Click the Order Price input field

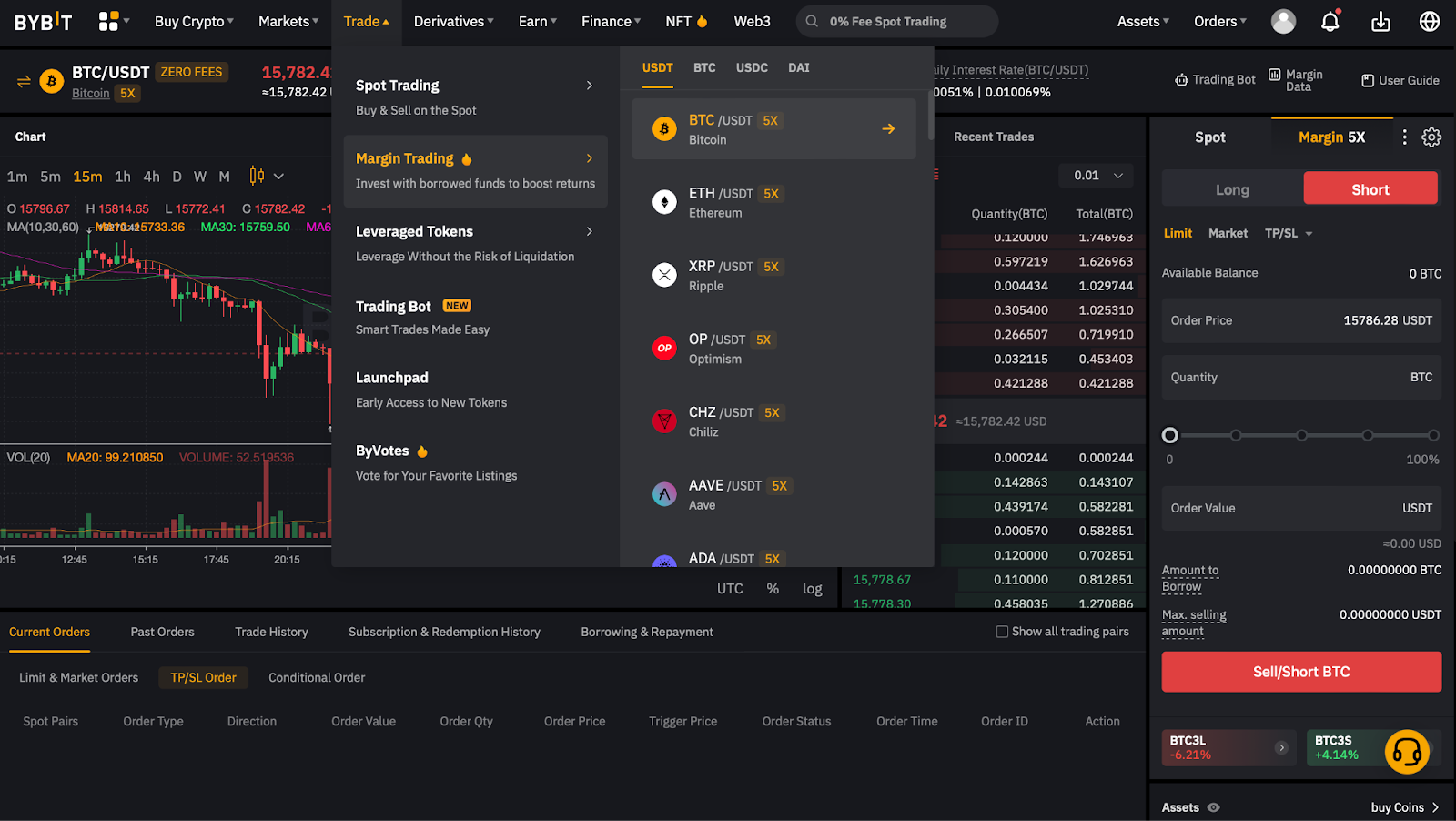(x=1301, y=320)
